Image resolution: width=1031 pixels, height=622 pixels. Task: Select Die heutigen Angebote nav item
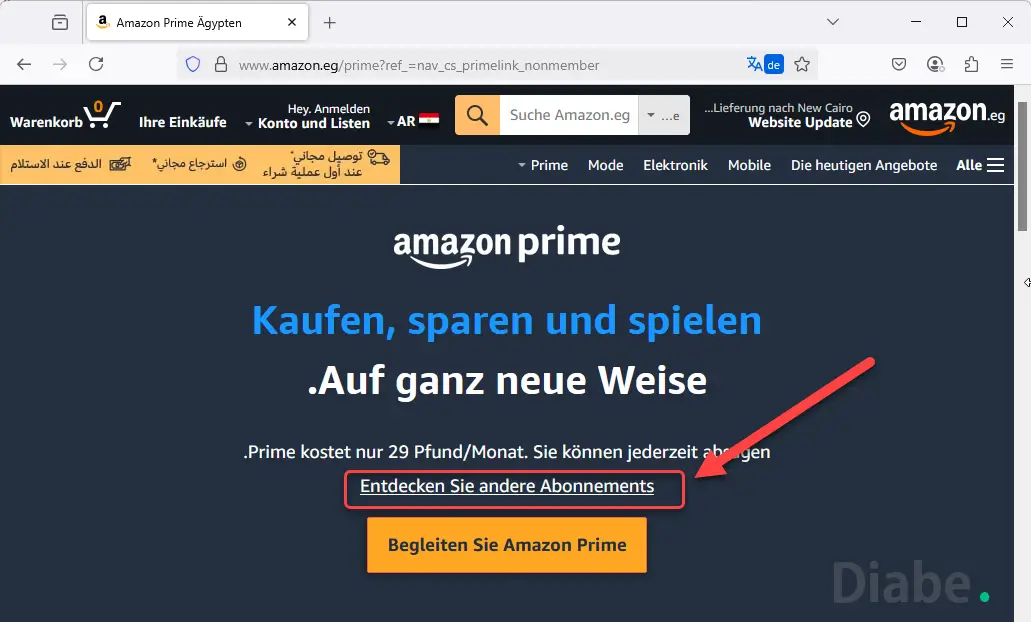pyautogui.click(x=864, y=165)
